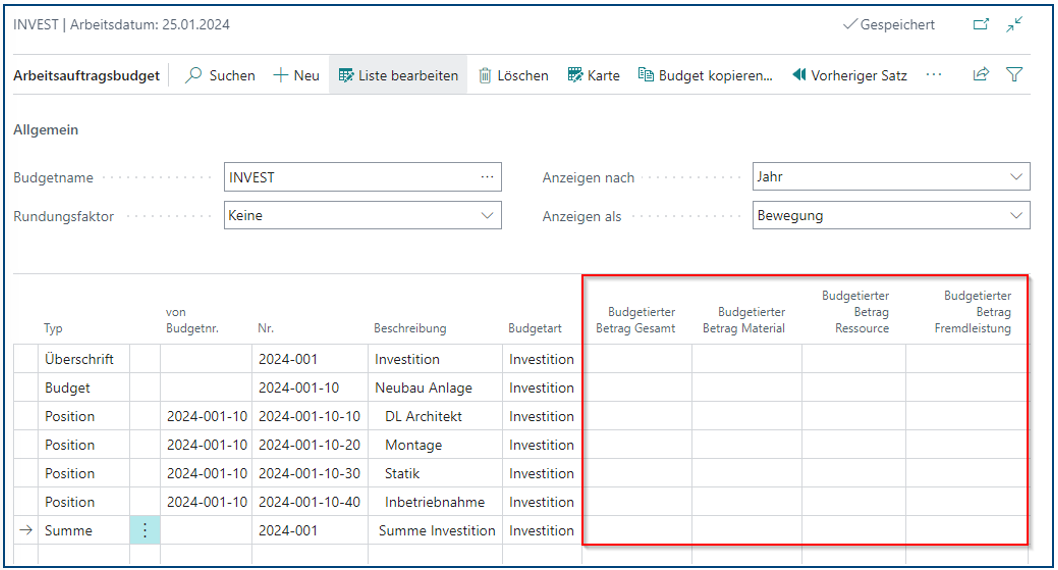Click the Arbeitsauftragsbudget page title
Image resolution: width=1058 pixels, height=570 pixels.
click(x=86, y=76)
